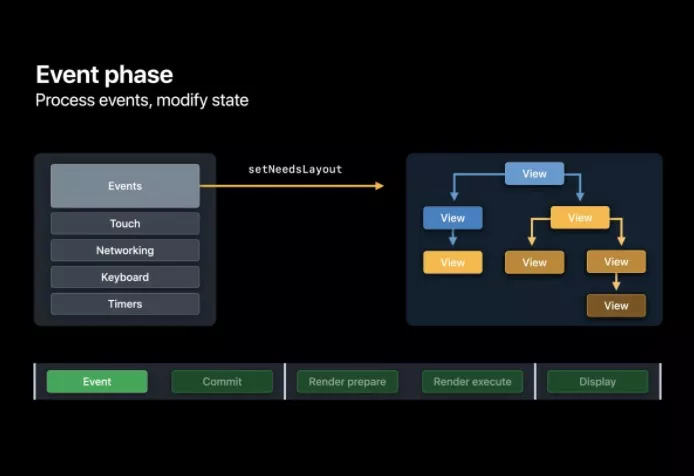This screenshot has height=476, width=694.
Task: Click the yellow View child of the root
Action: tap(580, 217)
